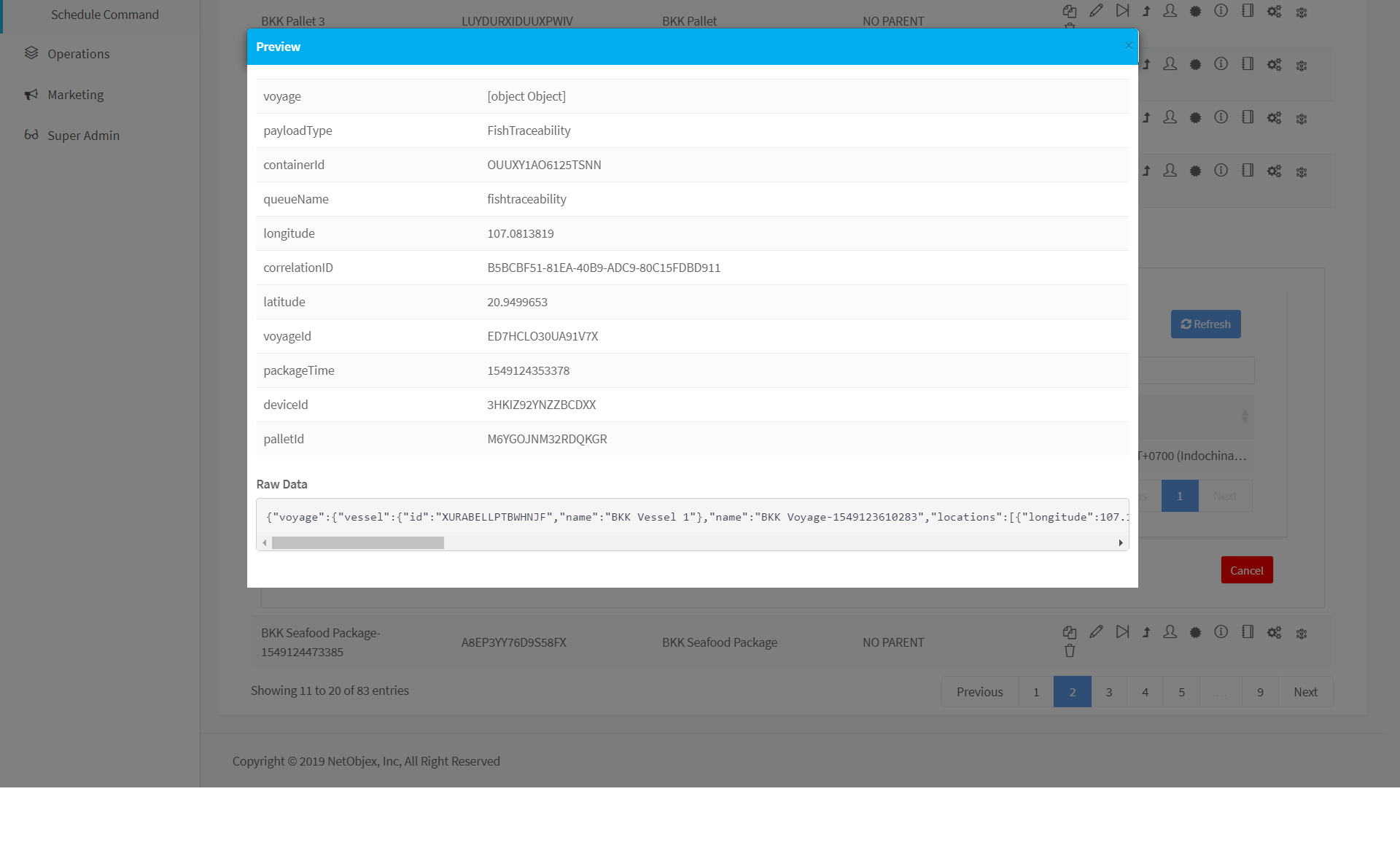
Task: Click the gears settings icon on BKK Seafood Package
Action: 1274,632
